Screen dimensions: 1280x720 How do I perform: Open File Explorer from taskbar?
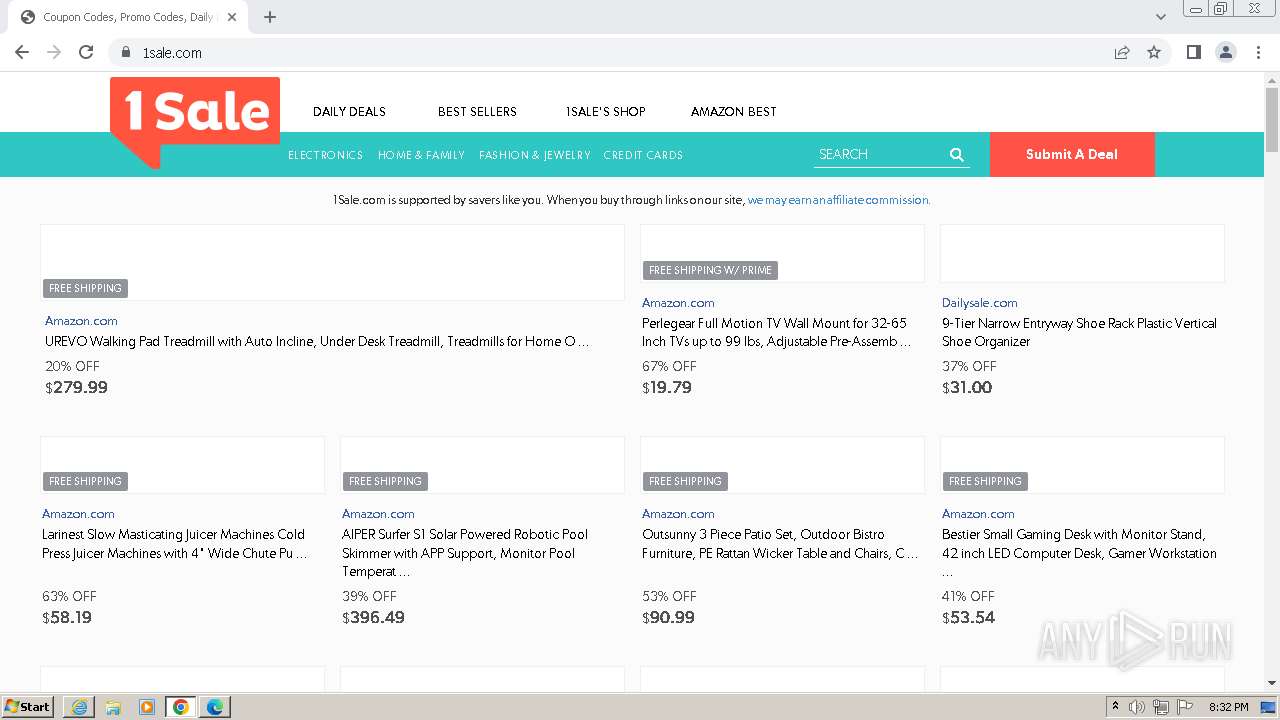(x=113, y=707)
